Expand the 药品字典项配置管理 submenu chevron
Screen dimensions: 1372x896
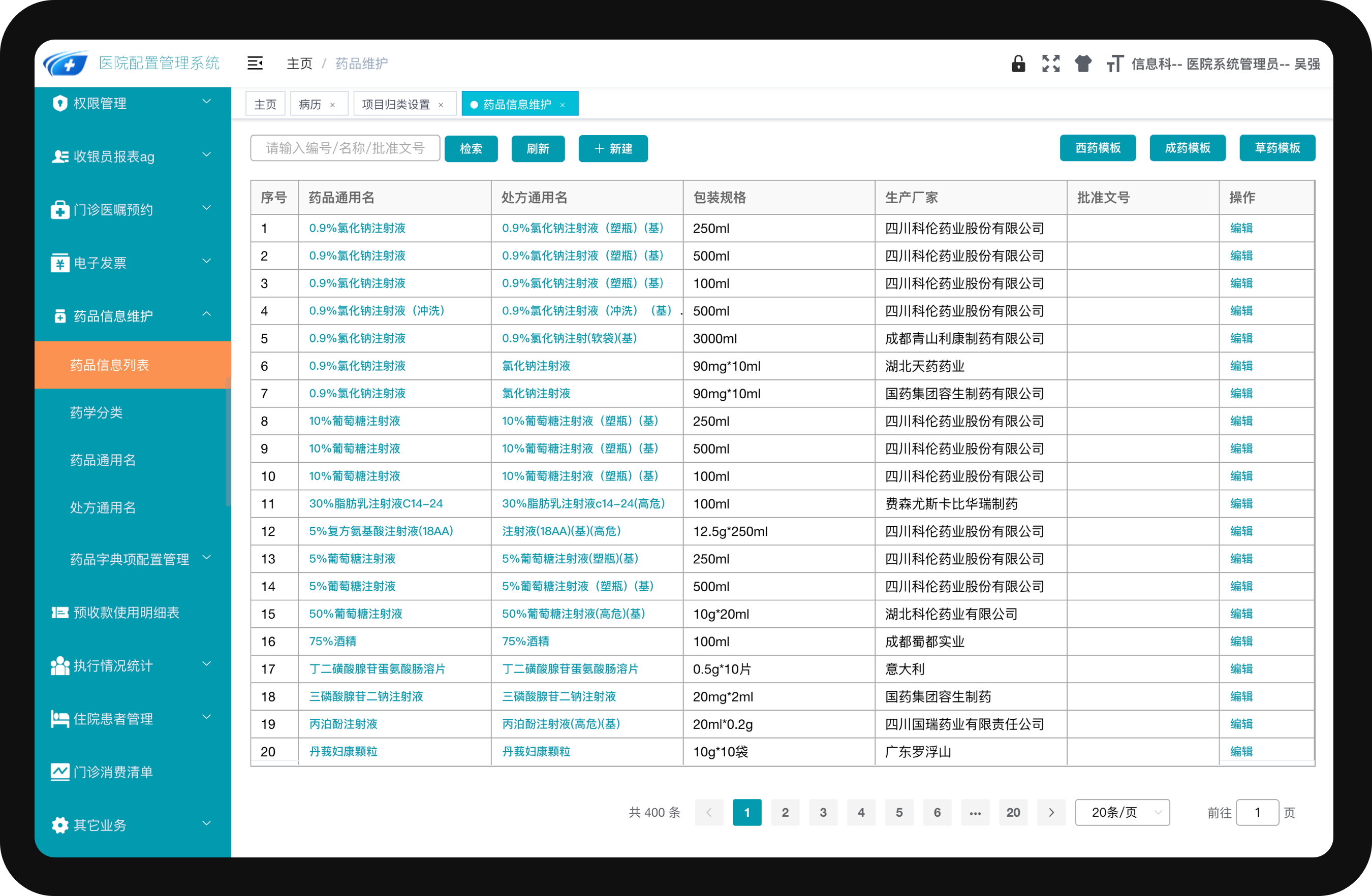[206, 558]
